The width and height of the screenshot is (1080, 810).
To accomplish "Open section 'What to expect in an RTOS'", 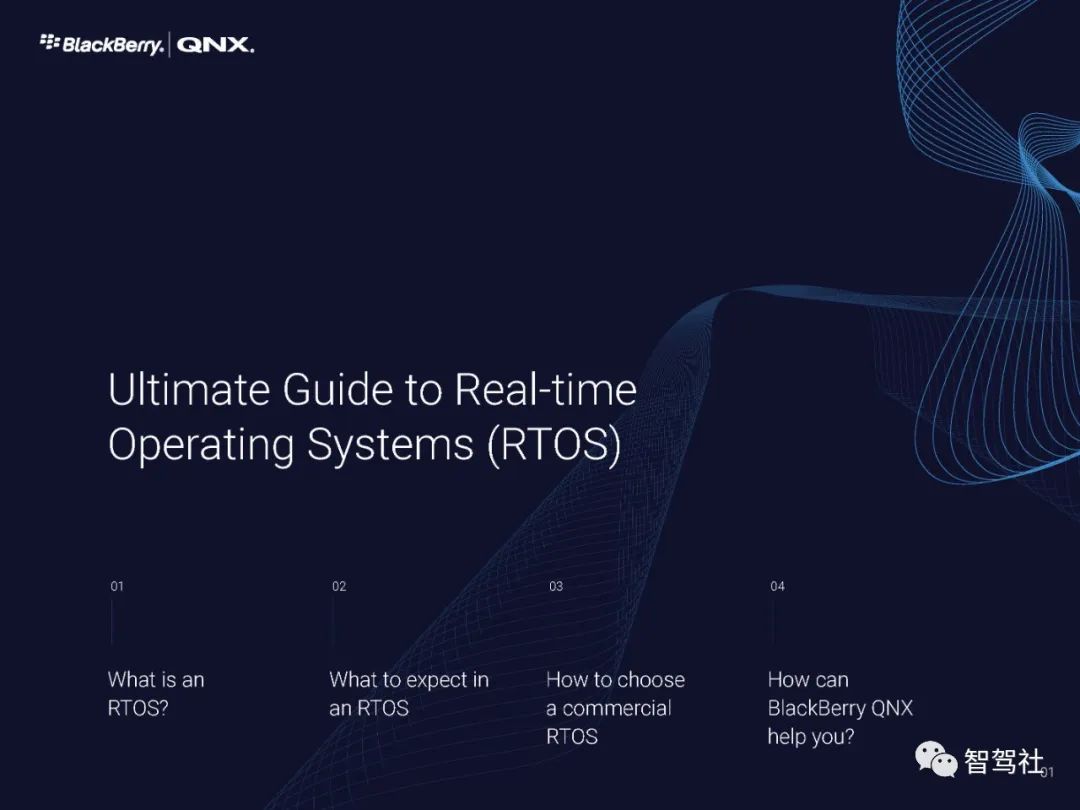I will click(x=409, y=694).
